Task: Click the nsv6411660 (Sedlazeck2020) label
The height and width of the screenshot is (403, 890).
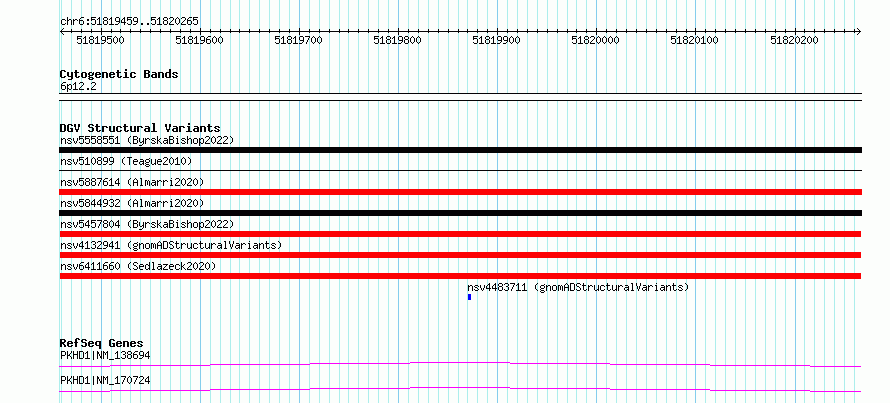Action: tap(138, 266)
